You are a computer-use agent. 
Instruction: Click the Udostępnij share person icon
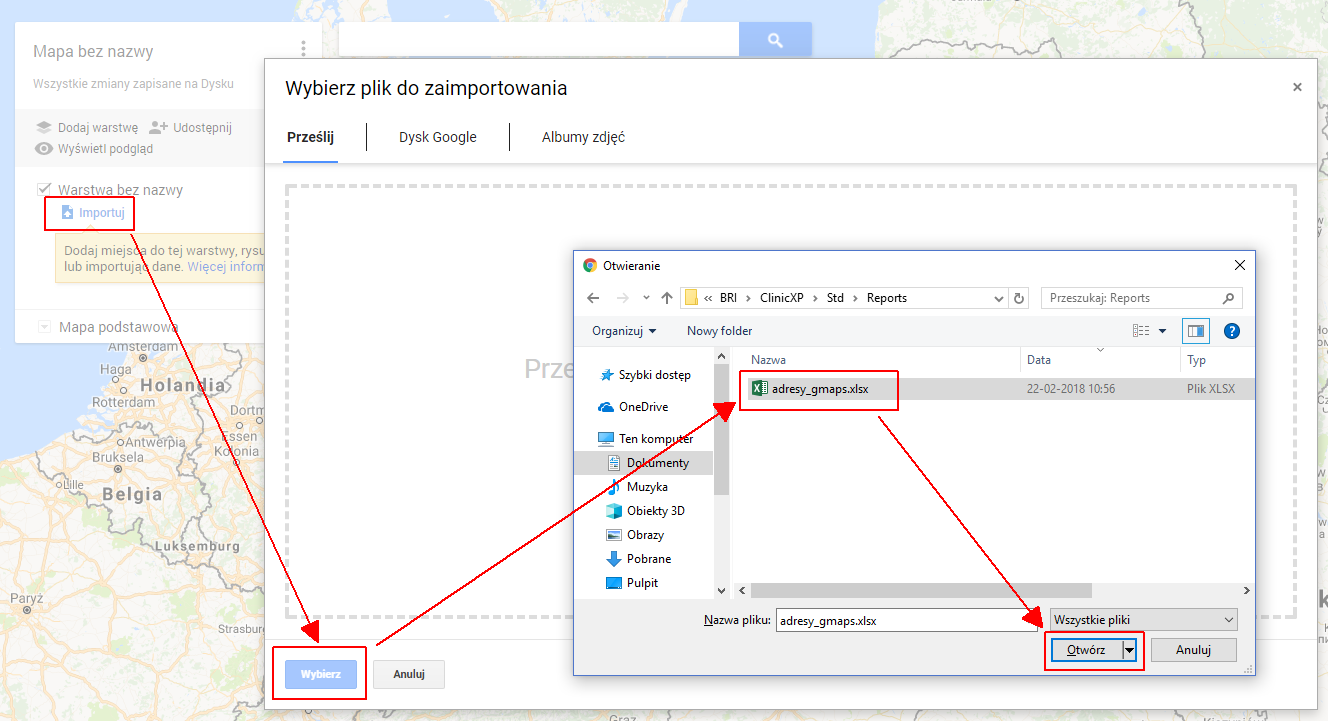pos(158,127)
